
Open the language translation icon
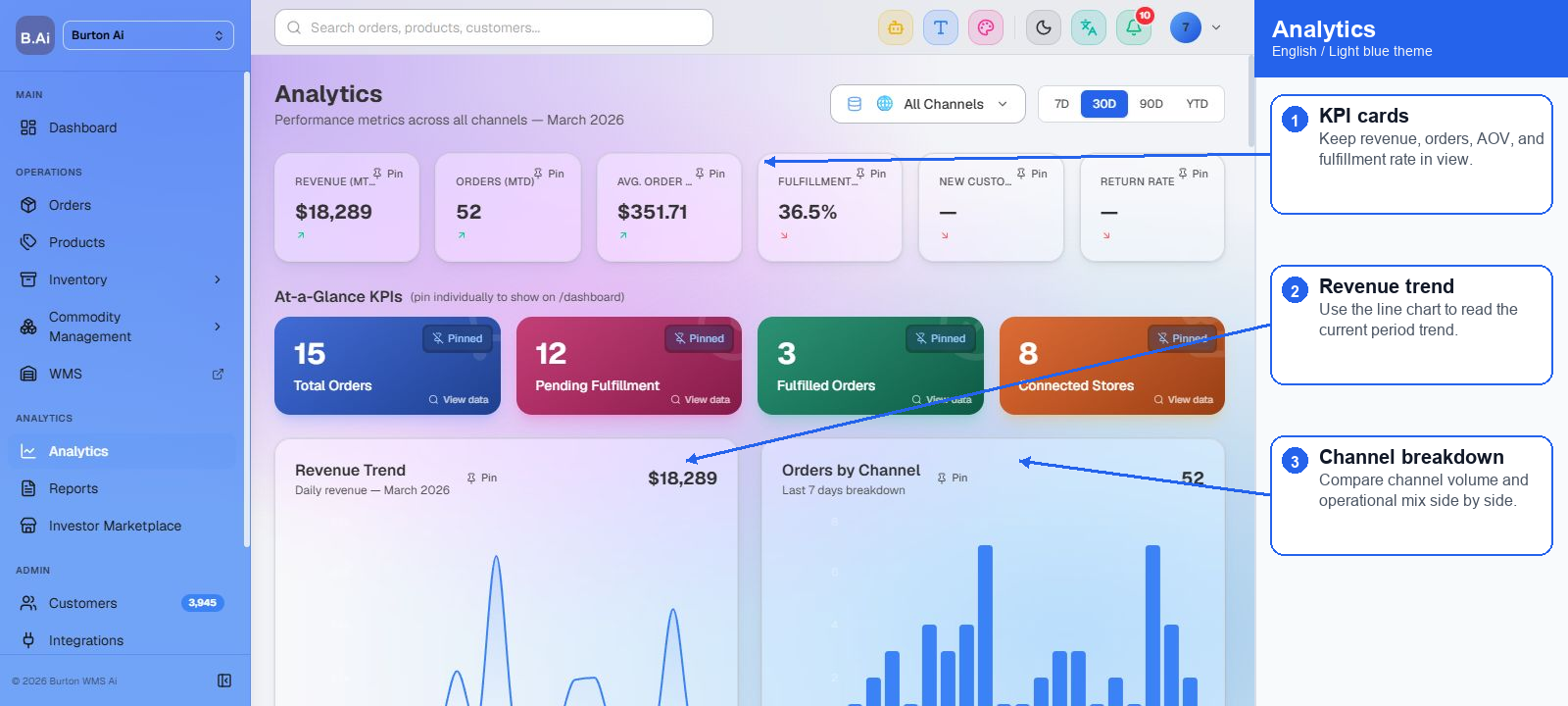[1089, 27]
